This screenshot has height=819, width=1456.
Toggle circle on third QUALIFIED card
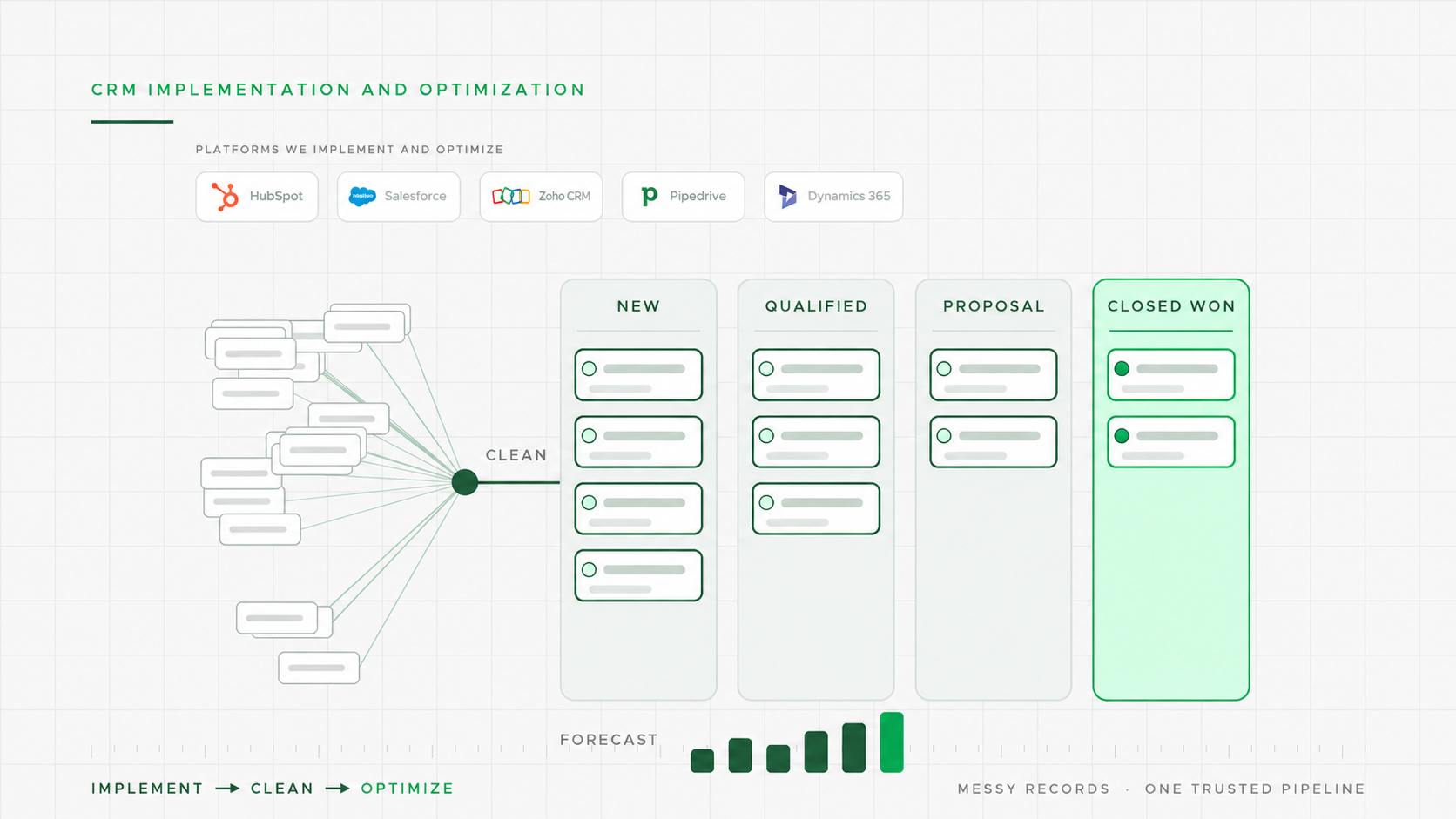tap(767, 503)
